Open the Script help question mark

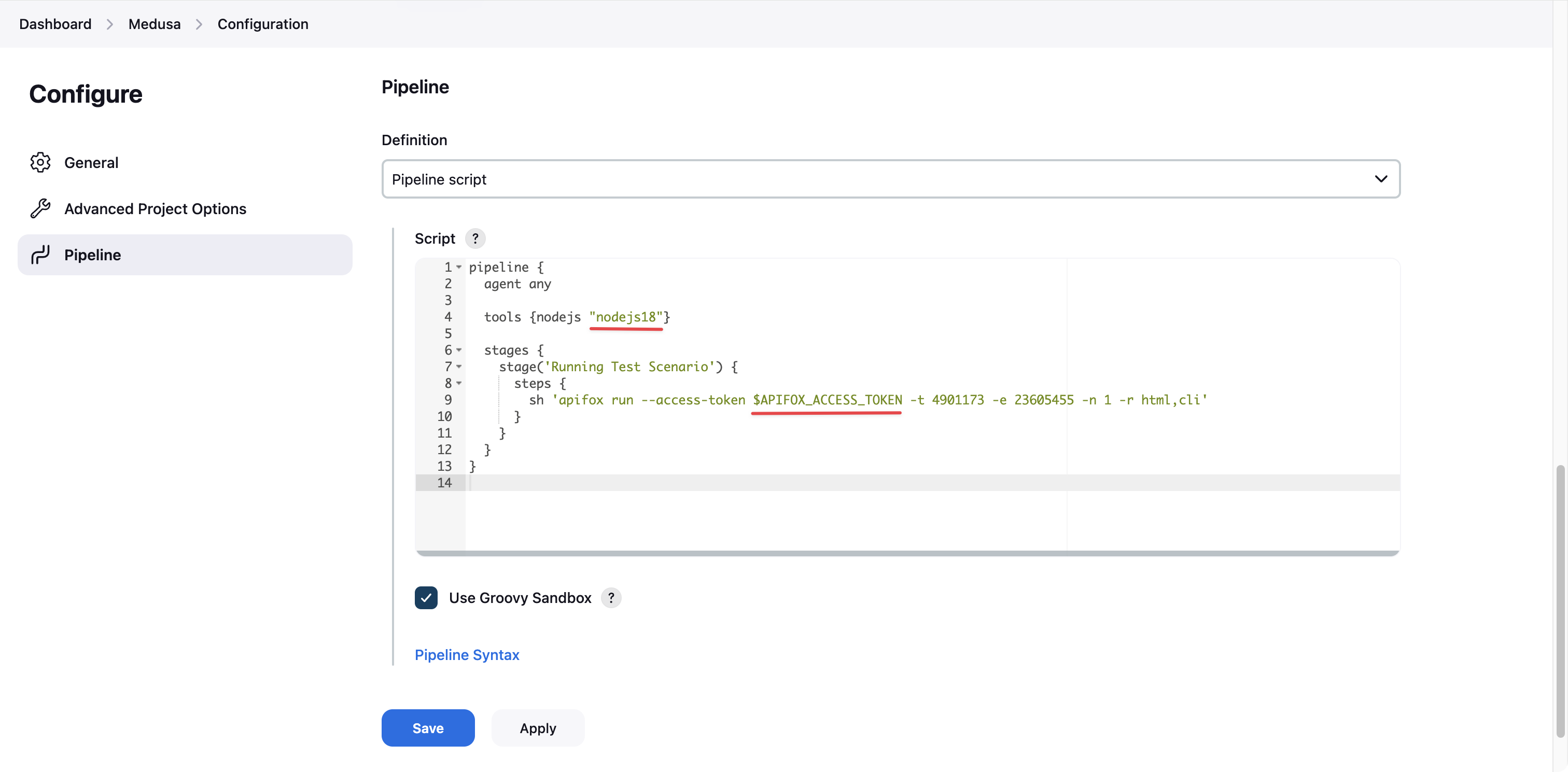pyautogui.click(x=475, y=238)
